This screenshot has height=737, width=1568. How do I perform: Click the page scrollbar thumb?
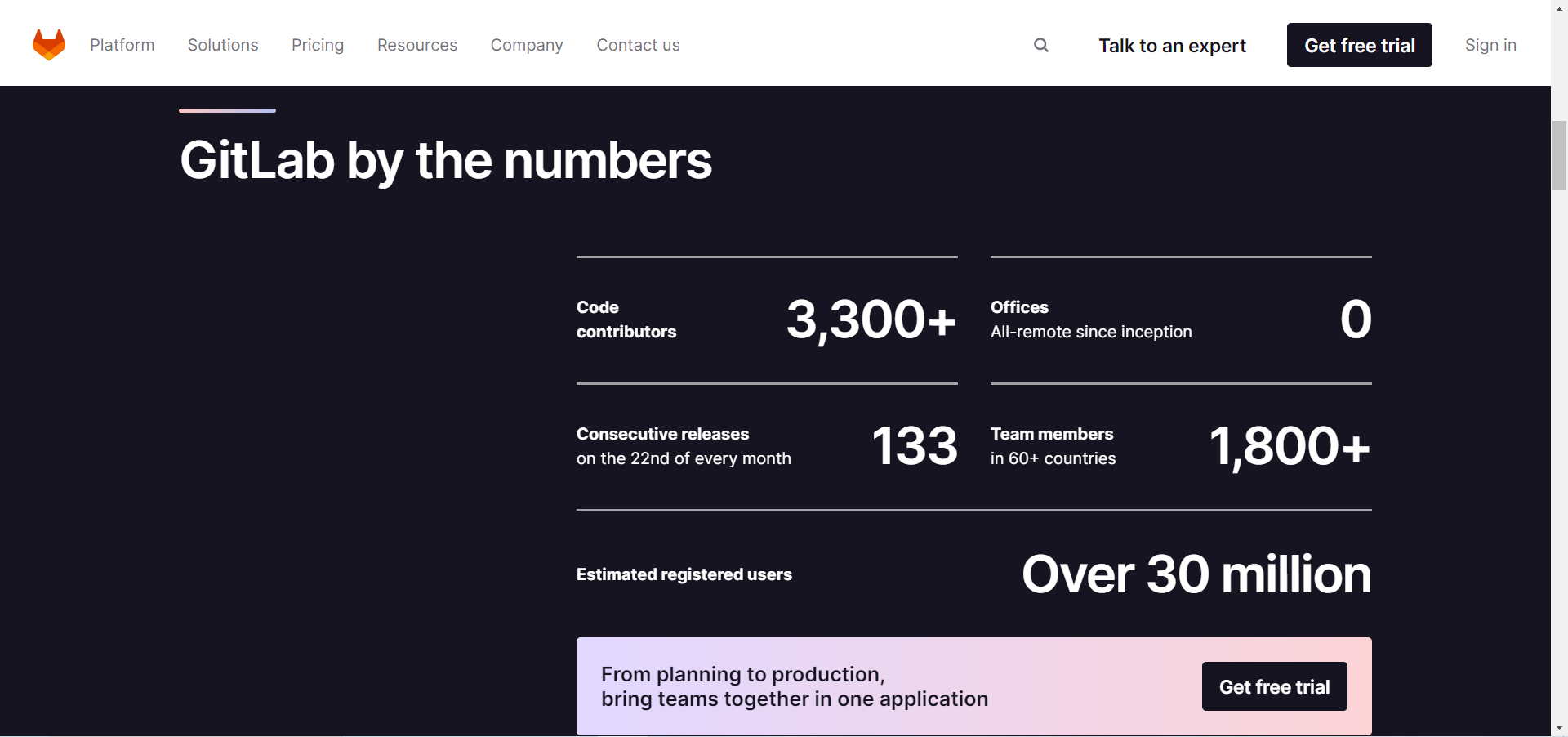(x=1559, y=154)
